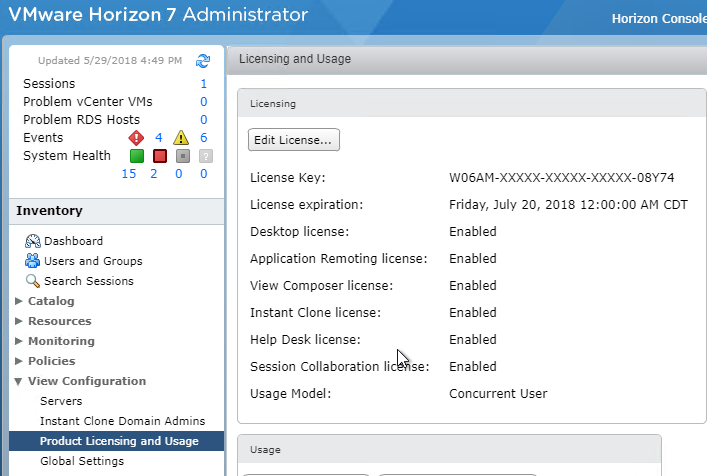Click the Concurrent User usage model value
The width and height of the screenshot is (707, 476).
pyautogui.click(x=498, y=394)
